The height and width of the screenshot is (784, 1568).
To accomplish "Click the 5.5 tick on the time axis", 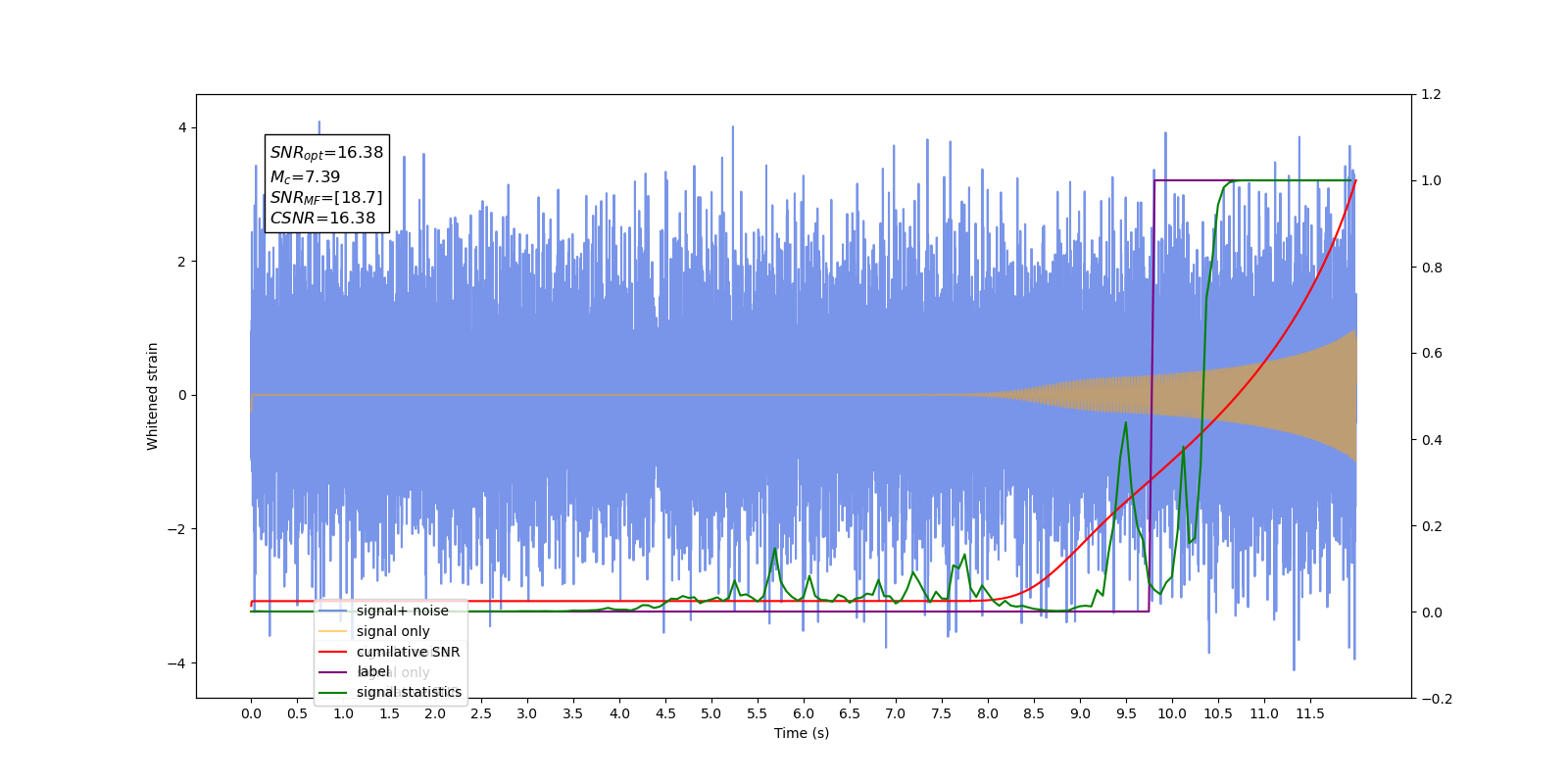I will [758, 713].
